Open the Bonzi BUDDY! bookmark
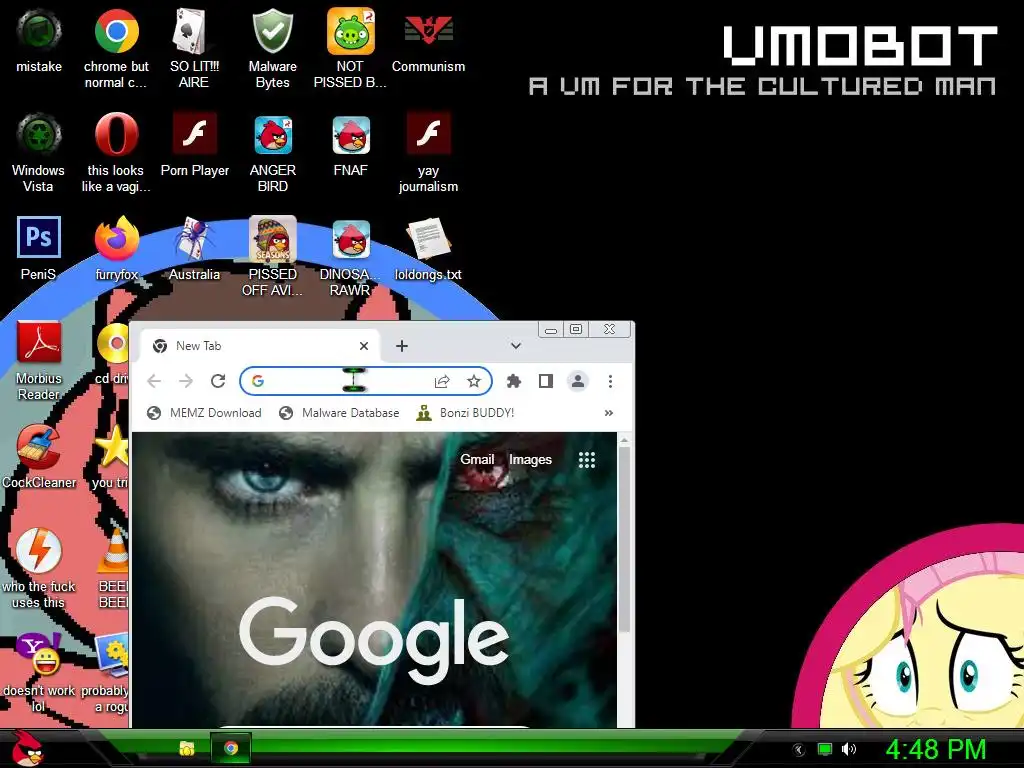The width and height of the screenshot is (1024, 768). 466,413
